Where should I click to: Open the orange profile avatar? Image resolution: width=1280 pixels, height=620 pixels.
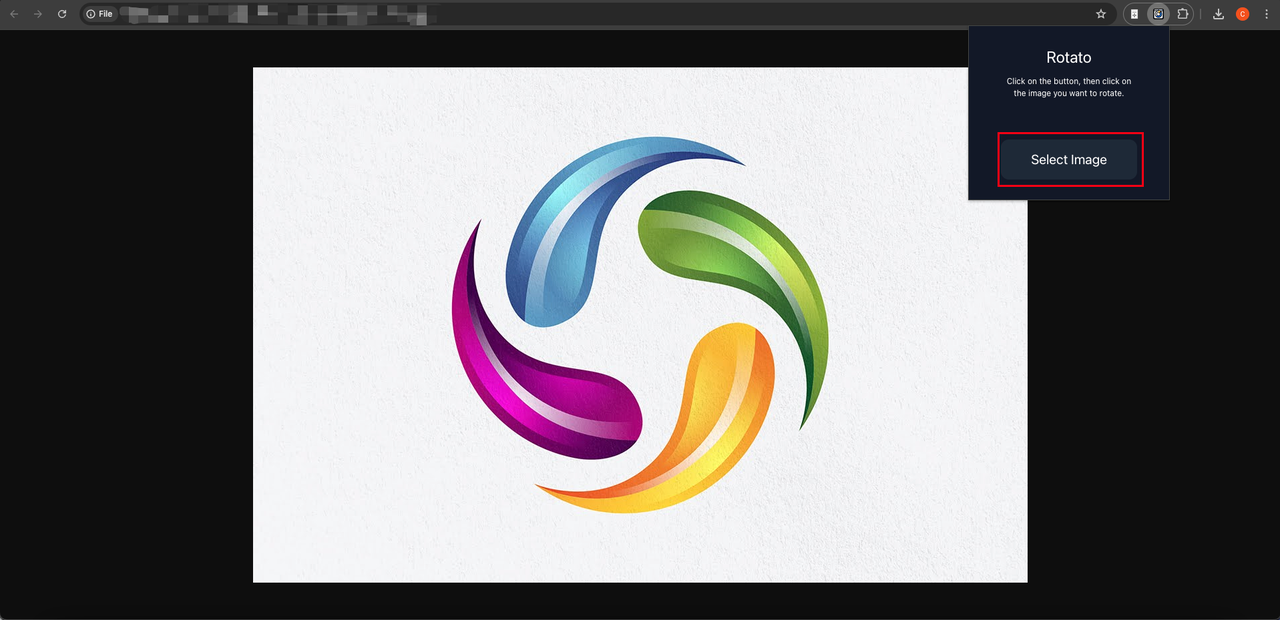(1242, 14)
